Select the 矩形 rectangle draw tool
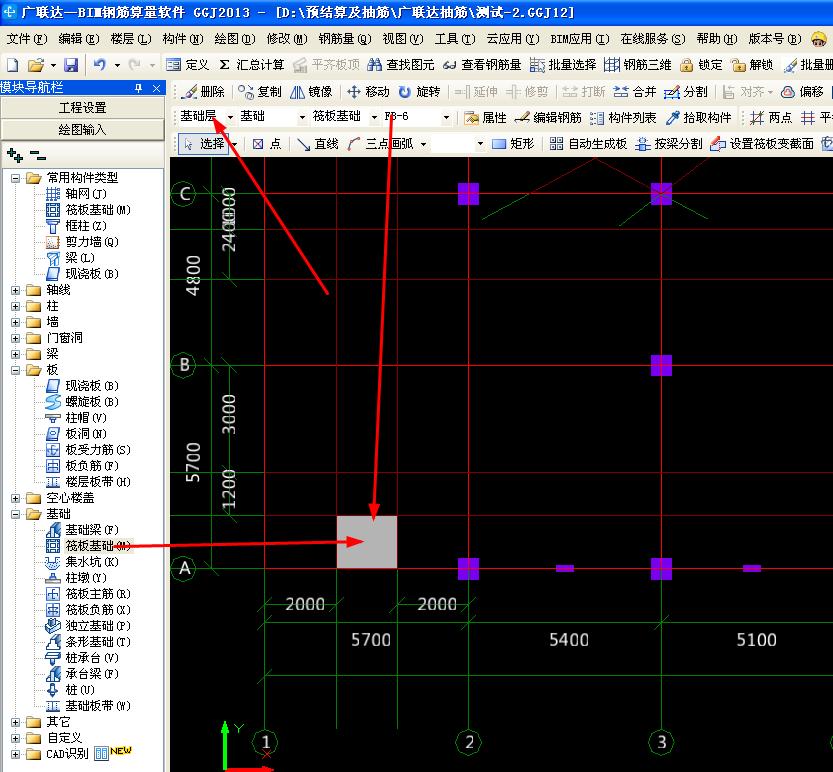The image size is (833, 772). (513, 144)
